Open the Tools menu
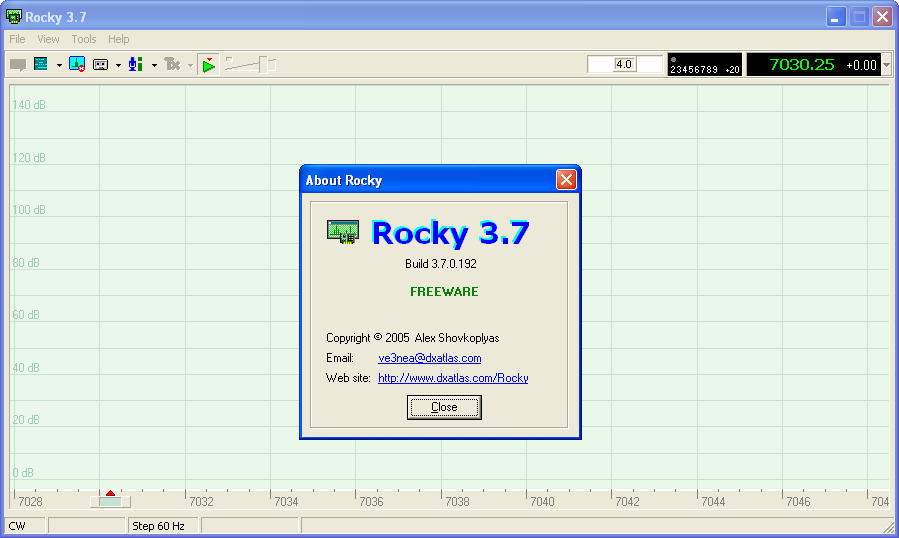 tap(84, 39)
